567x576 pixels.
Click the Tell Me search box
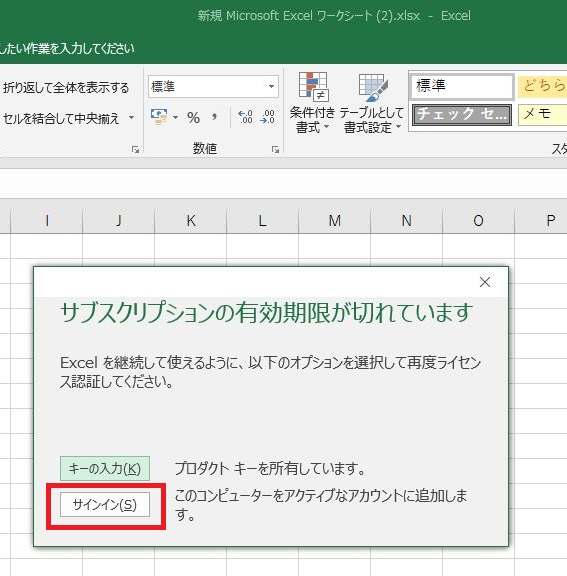coord(67,48)
